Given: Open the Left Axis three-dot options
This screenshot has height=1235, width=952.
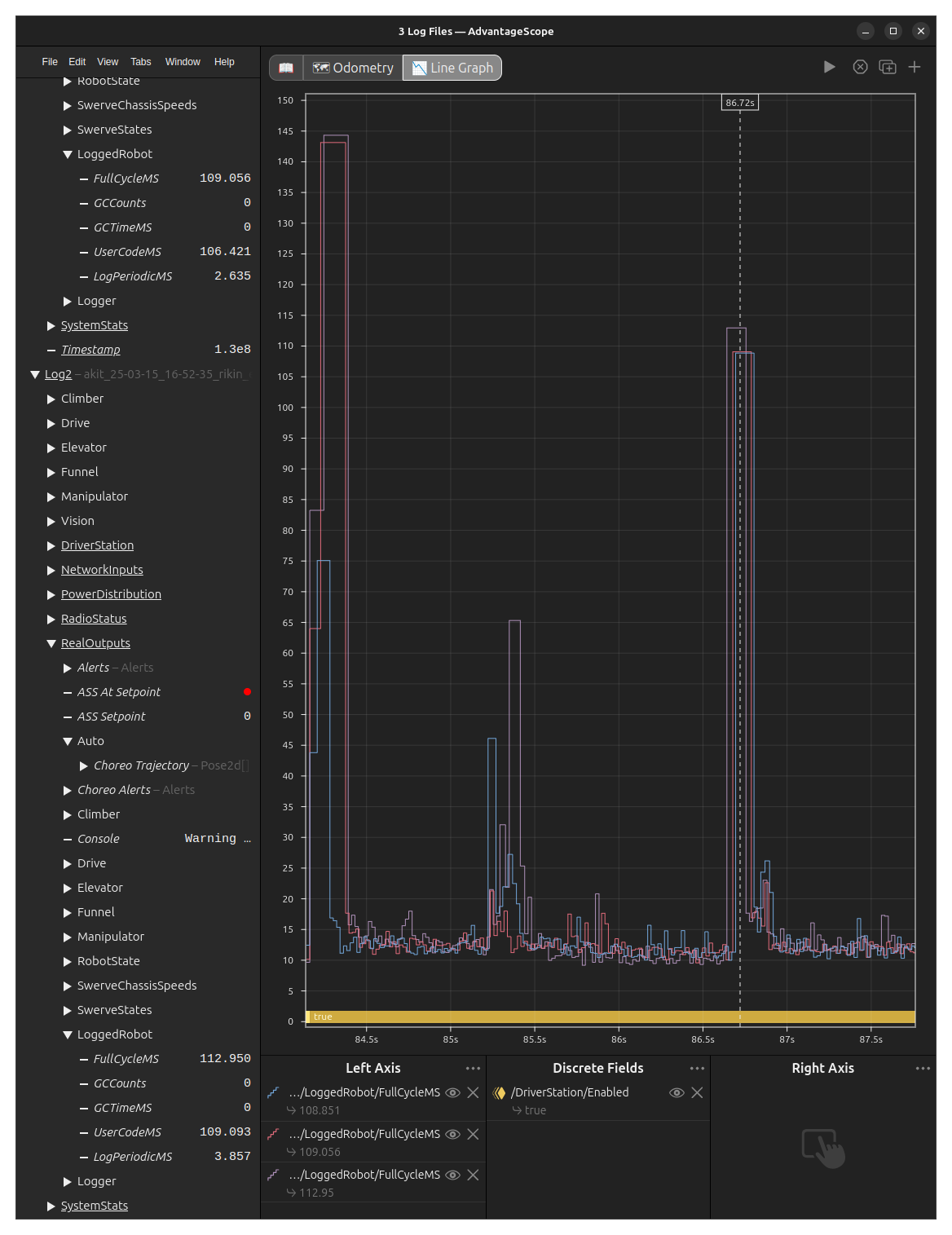Looking at the screenshot, I should pos(473,1068).
